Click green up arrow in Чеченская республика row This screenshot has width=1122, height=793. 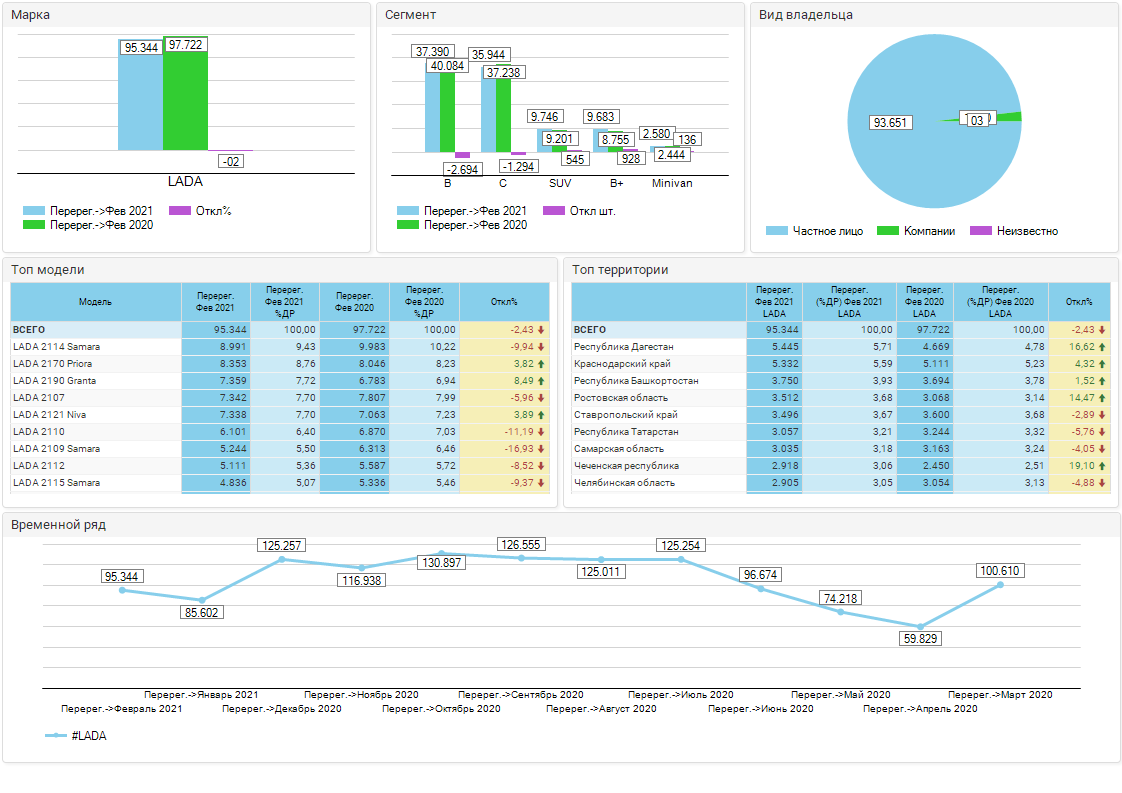1102,466
